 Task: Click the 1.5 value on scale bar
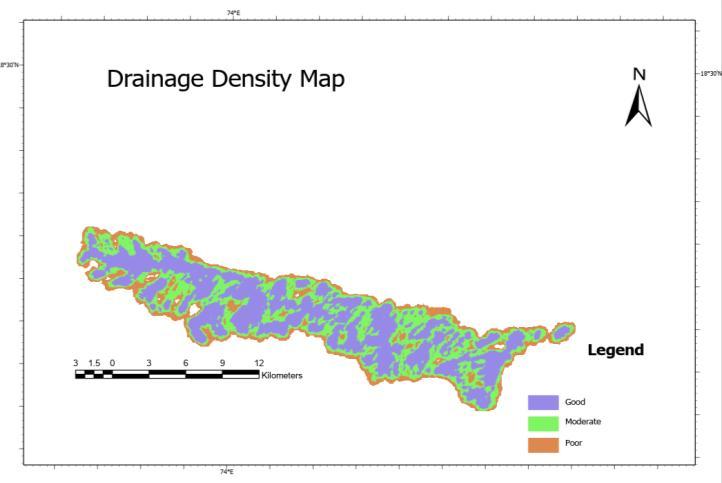coord(94,363)
